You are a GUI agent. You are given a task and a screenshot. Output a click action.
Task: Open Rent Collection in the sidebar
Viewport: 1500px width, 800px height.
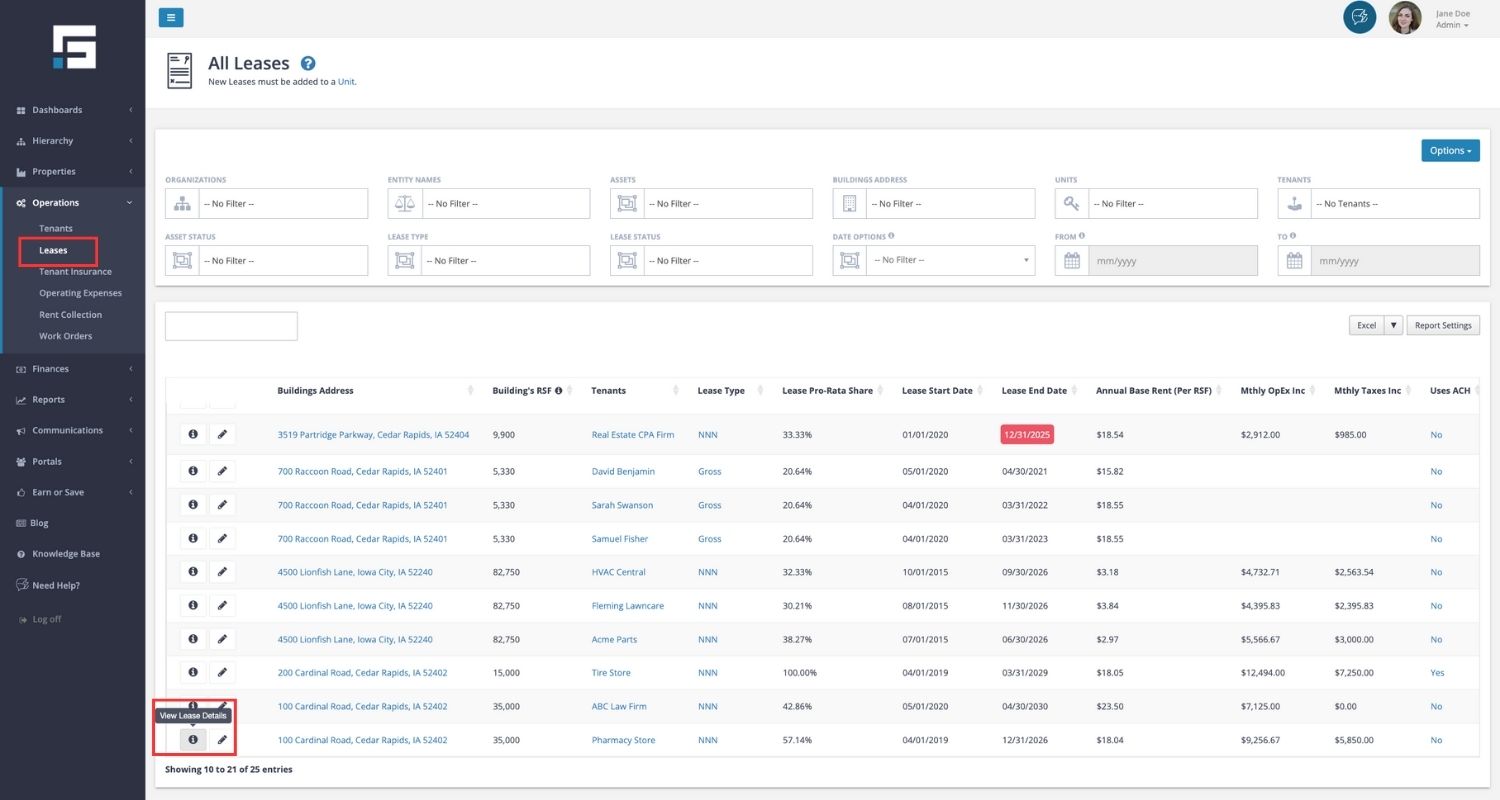(x=70, y=315)
